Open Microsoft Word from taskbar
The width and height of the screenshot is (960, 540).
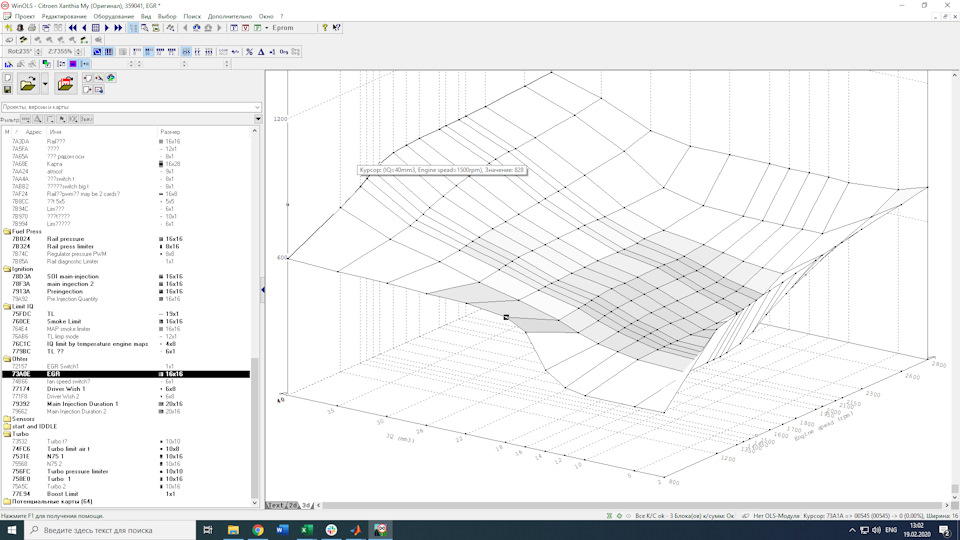(282, 530)
